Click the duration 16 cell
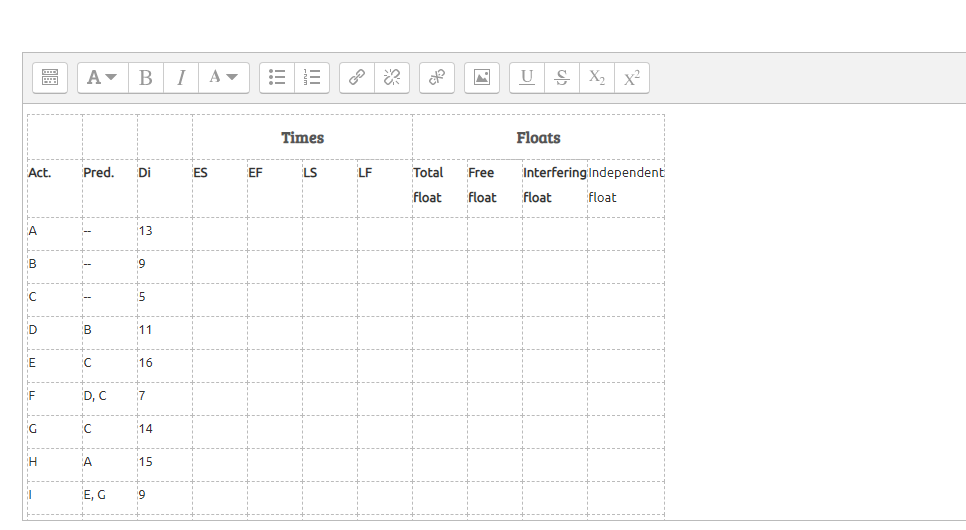Viewport: 966px width, 530px height. 164,365
